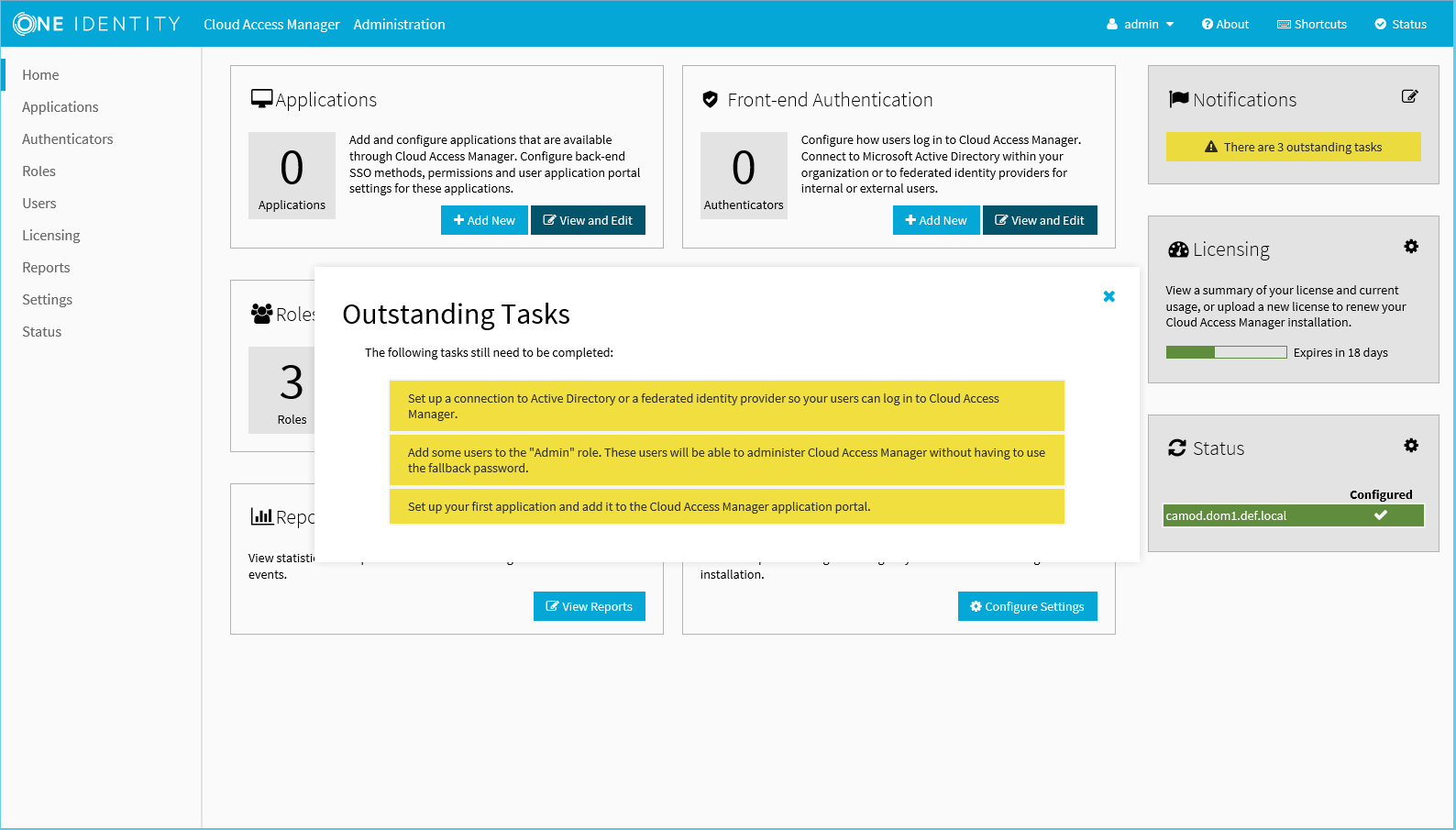The width and height of the screenshot is (1456, 830).
Task: Open Status in the top bar
Action: [x=1400, y=25]
